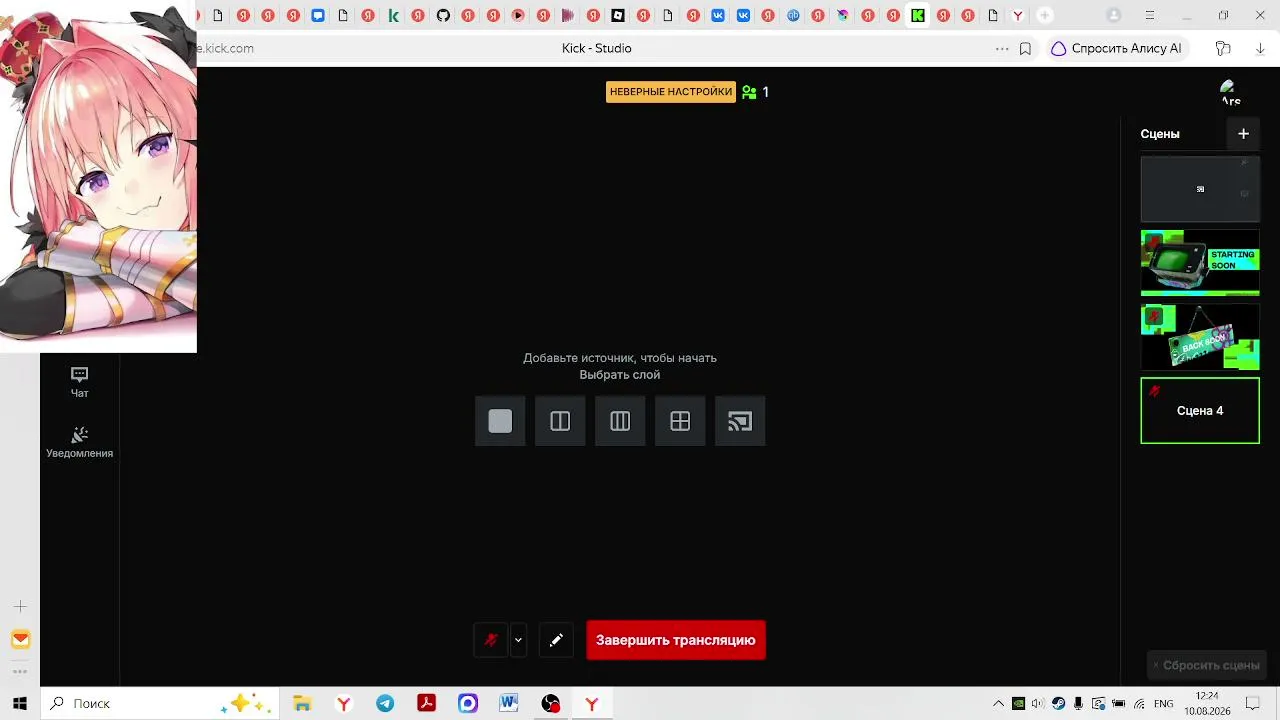Switch to the Starting Soon scene
1280x720 pixels.
coord(1200,263)
